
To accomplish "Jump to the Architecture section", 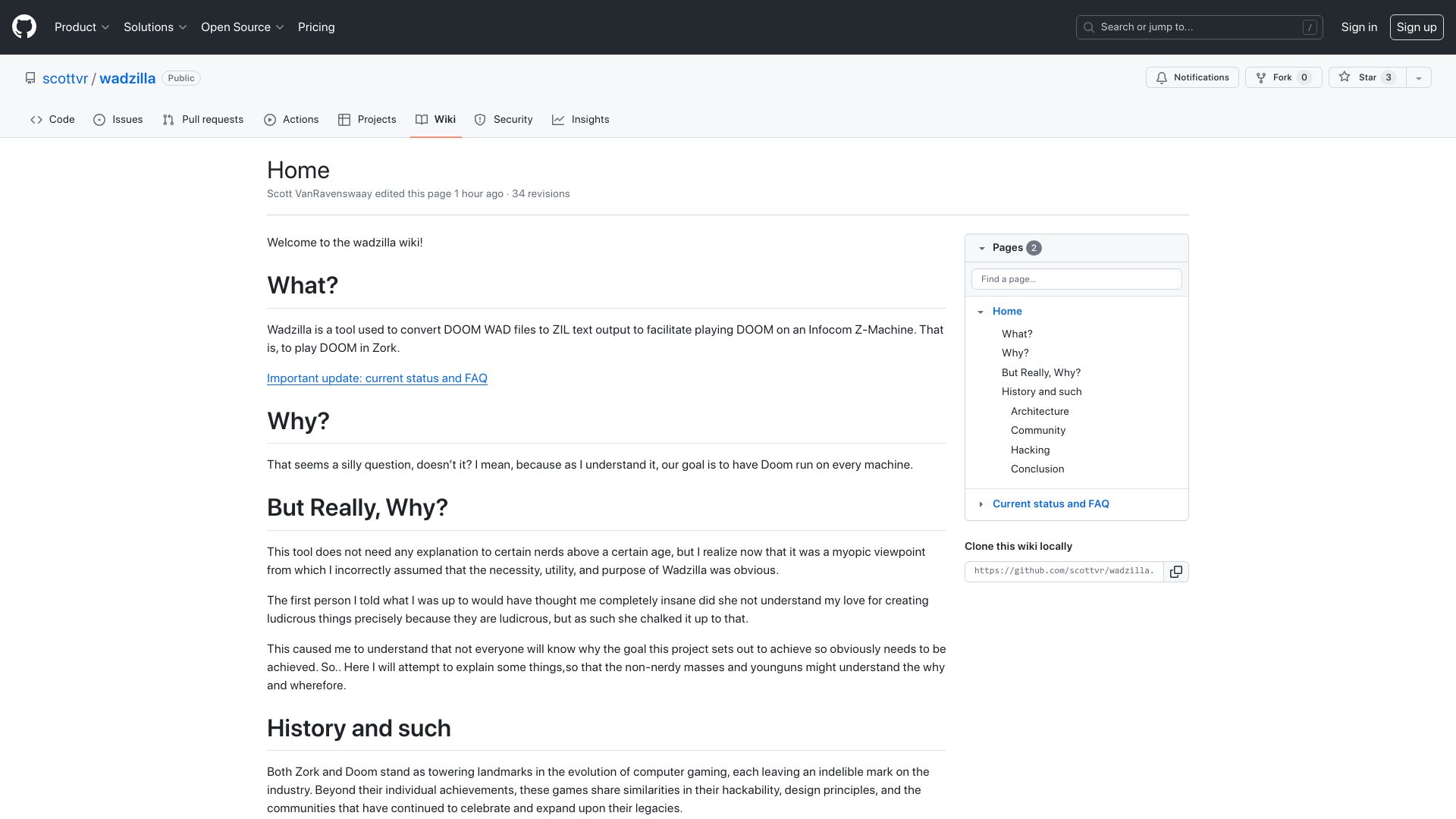I will [x=1040, y=412].
